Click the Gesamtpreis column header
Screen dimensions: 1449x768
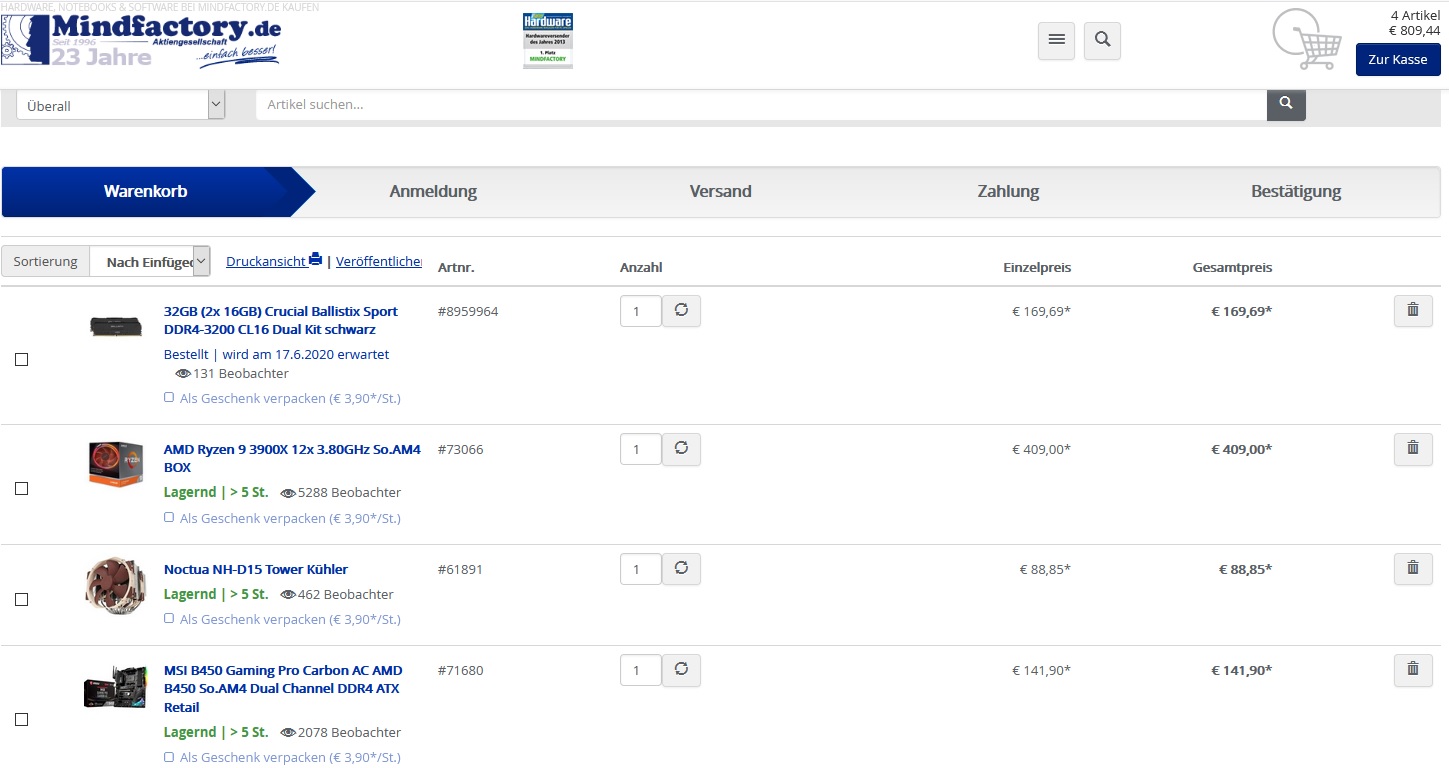(x=1232, y=267)
